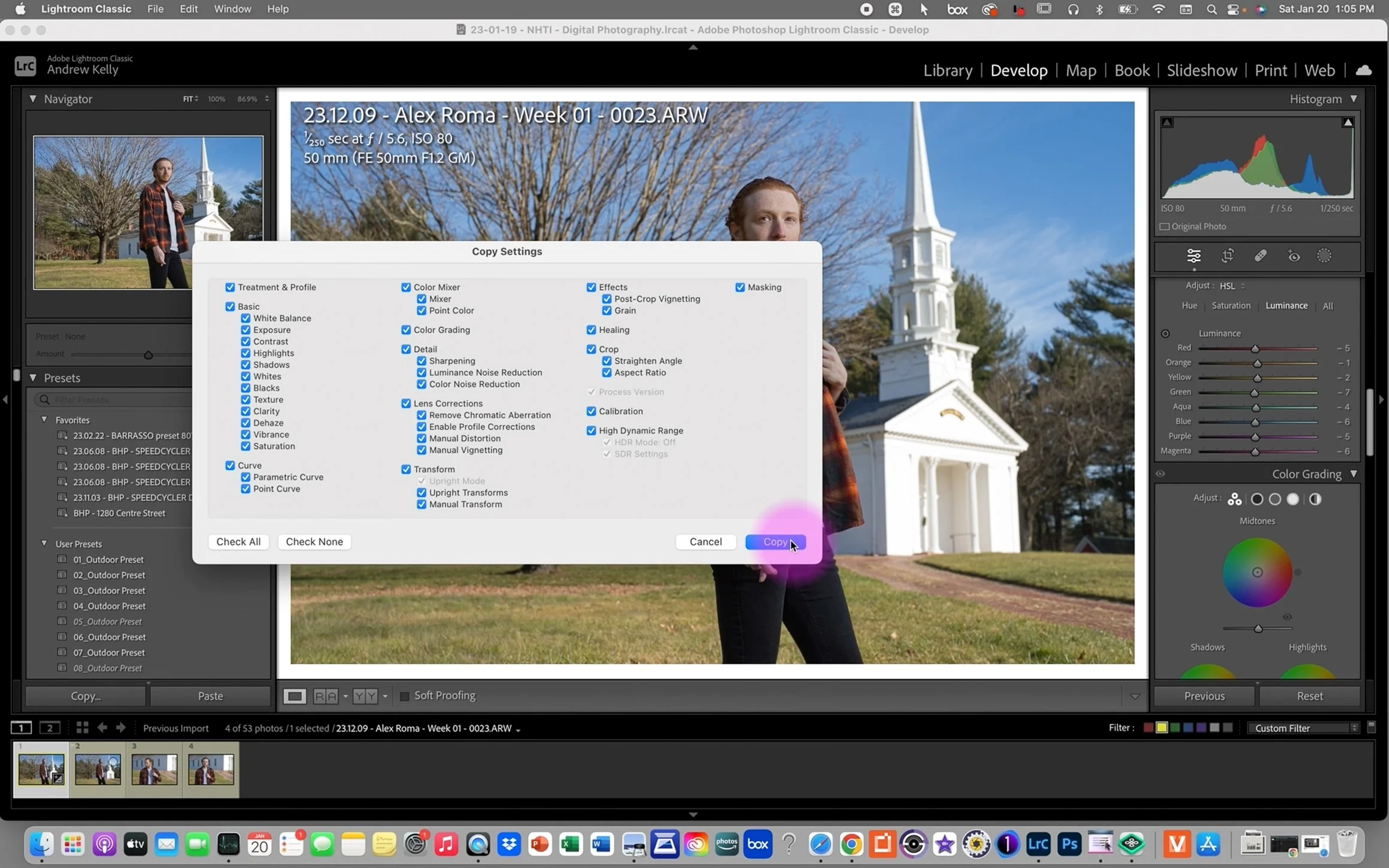The height and width of the screenshot is (868, 1389).
Task: Uncheck the White Balance checkbox
Action: tap(245, 318)
